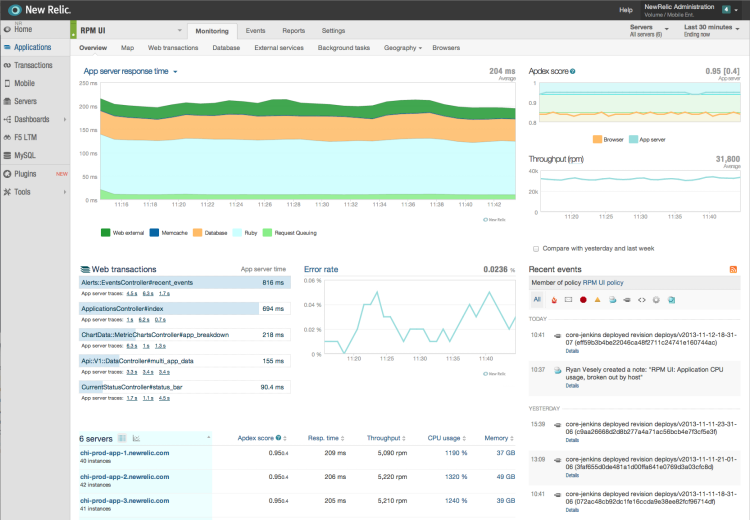Click the New Relic logo

pos(39,10)
